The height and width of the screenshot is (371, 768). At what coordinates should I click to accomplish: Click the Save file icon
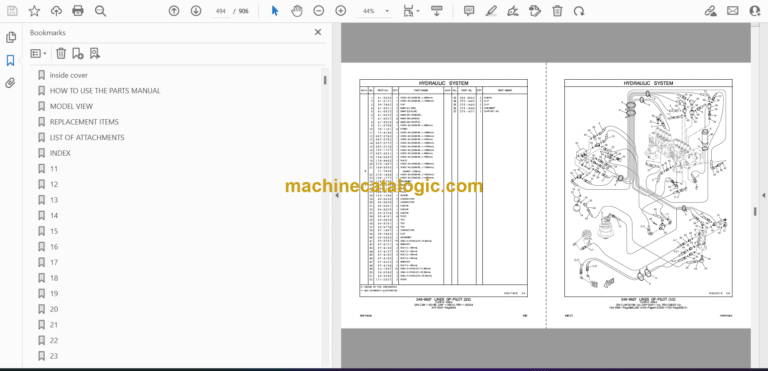12,11
